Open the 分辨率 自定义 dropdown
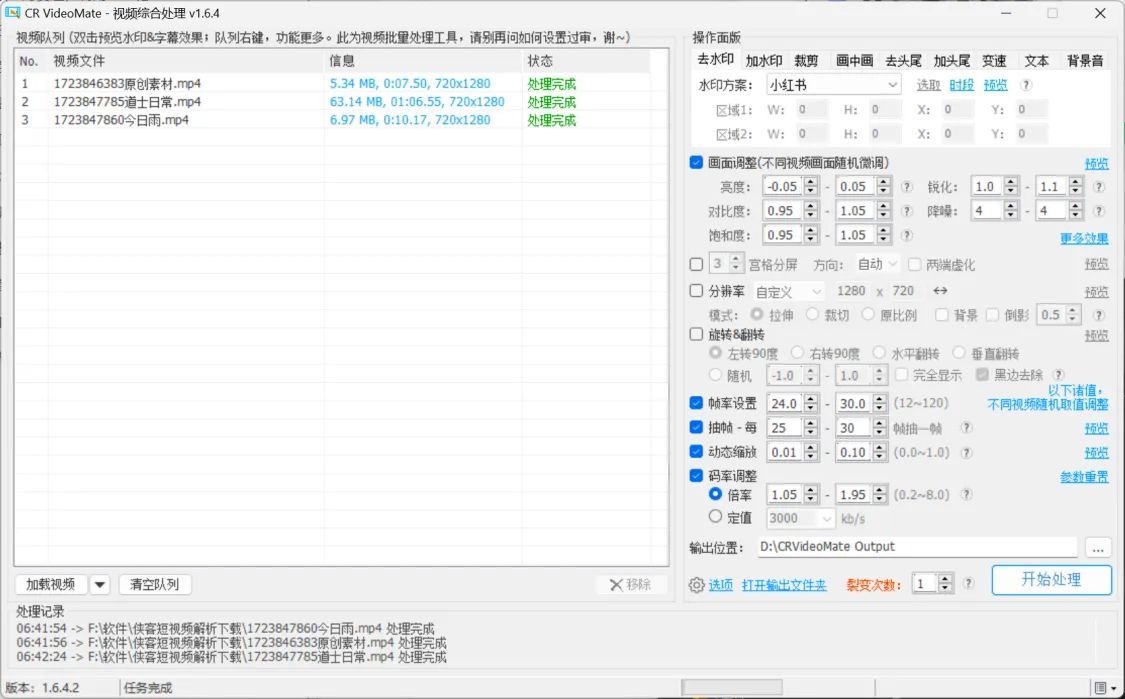The width and height of the screenshot is (1125, 699). [x=789, y=291]
